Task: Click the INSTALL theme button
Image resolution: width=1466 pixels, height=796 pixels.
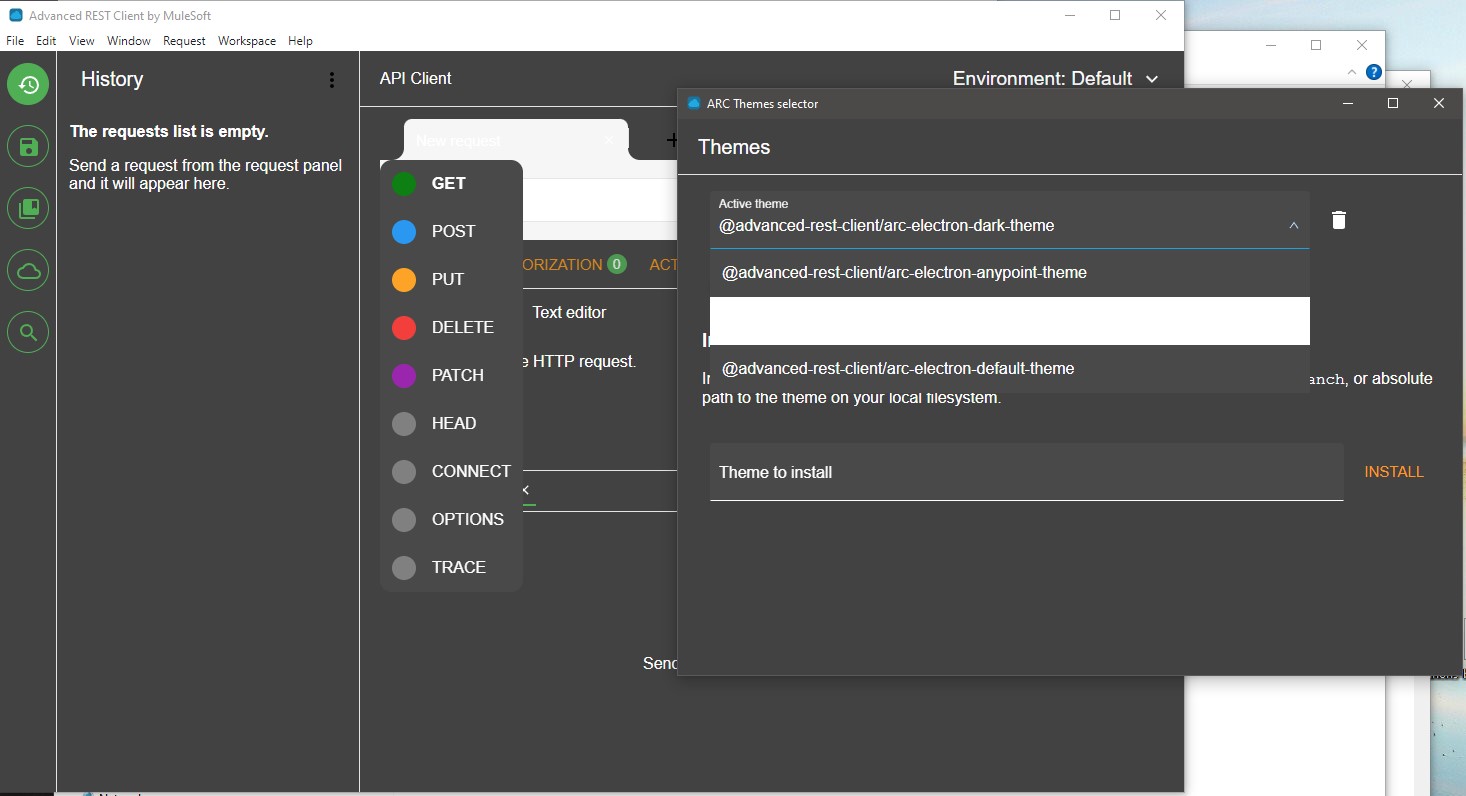Action: [x=1394, y=471]
